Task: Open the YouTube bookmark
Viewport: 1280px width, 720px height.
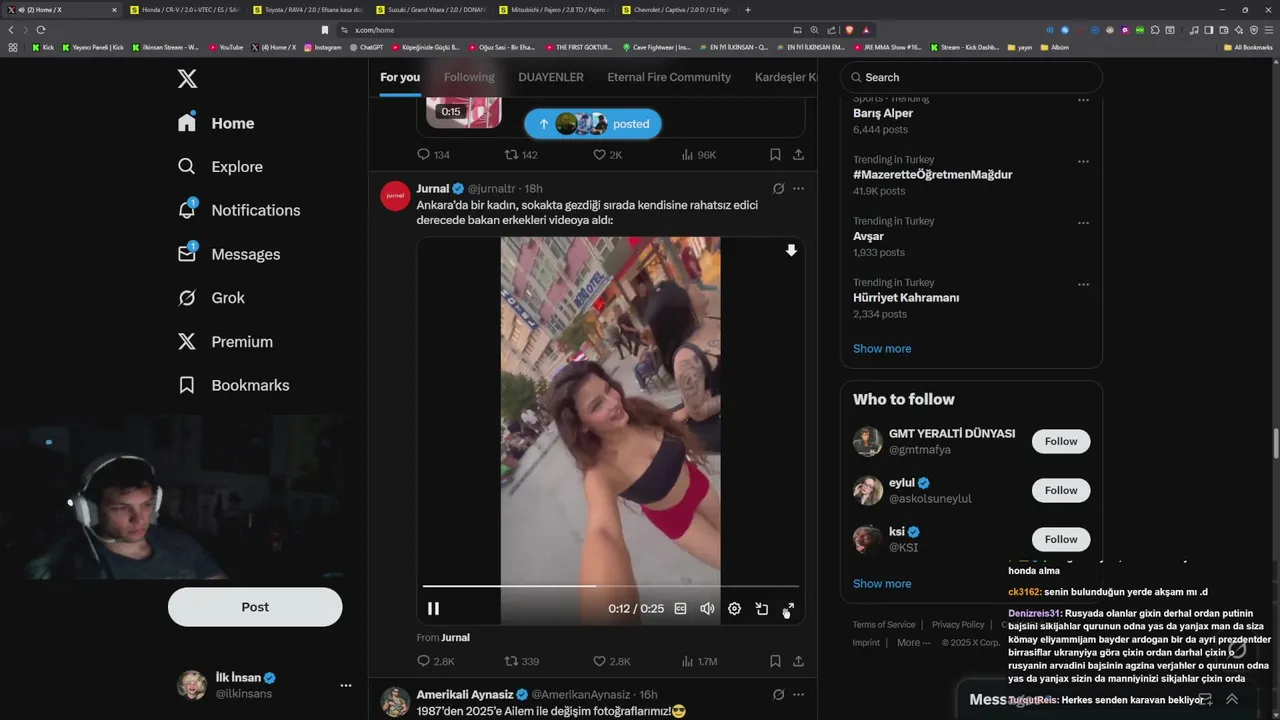Action: (226, 47)
